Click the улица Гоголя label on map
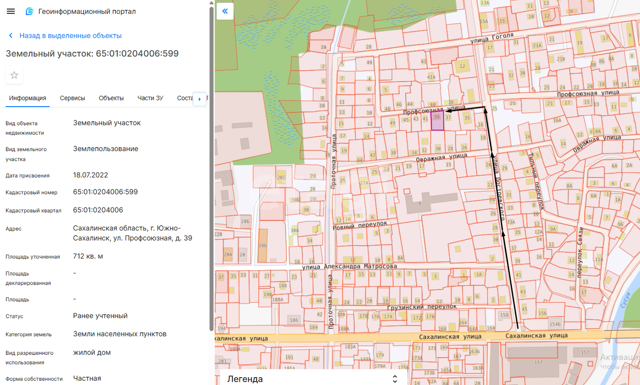 492,38
